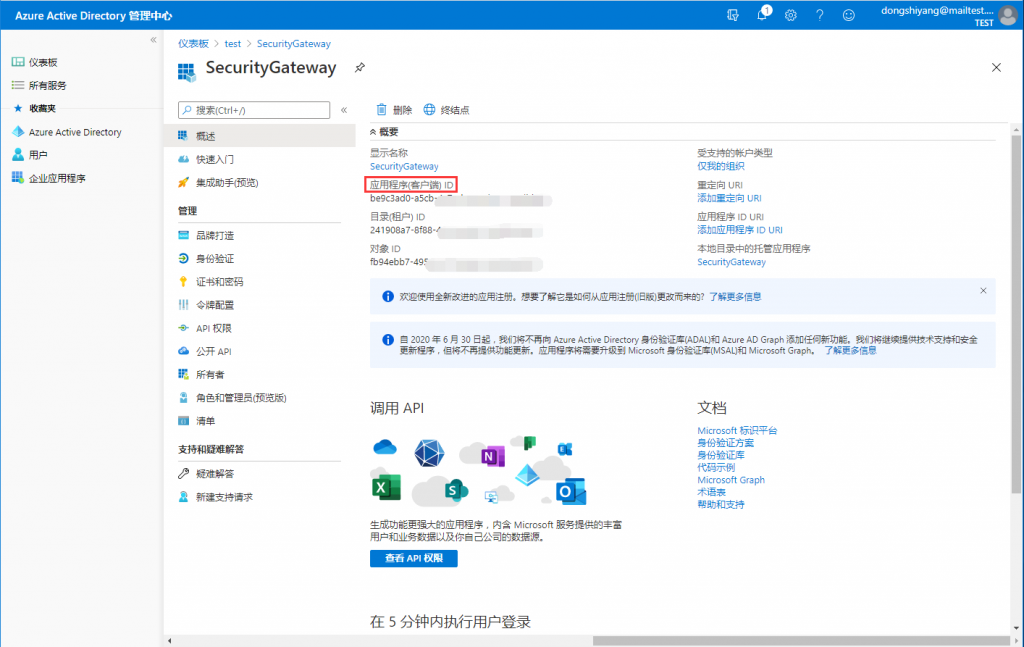Click the Outlook icon in 调用 API graphic
Image resolution: width=1024 pixels, height=647 pixels.
tap(571, 491)
